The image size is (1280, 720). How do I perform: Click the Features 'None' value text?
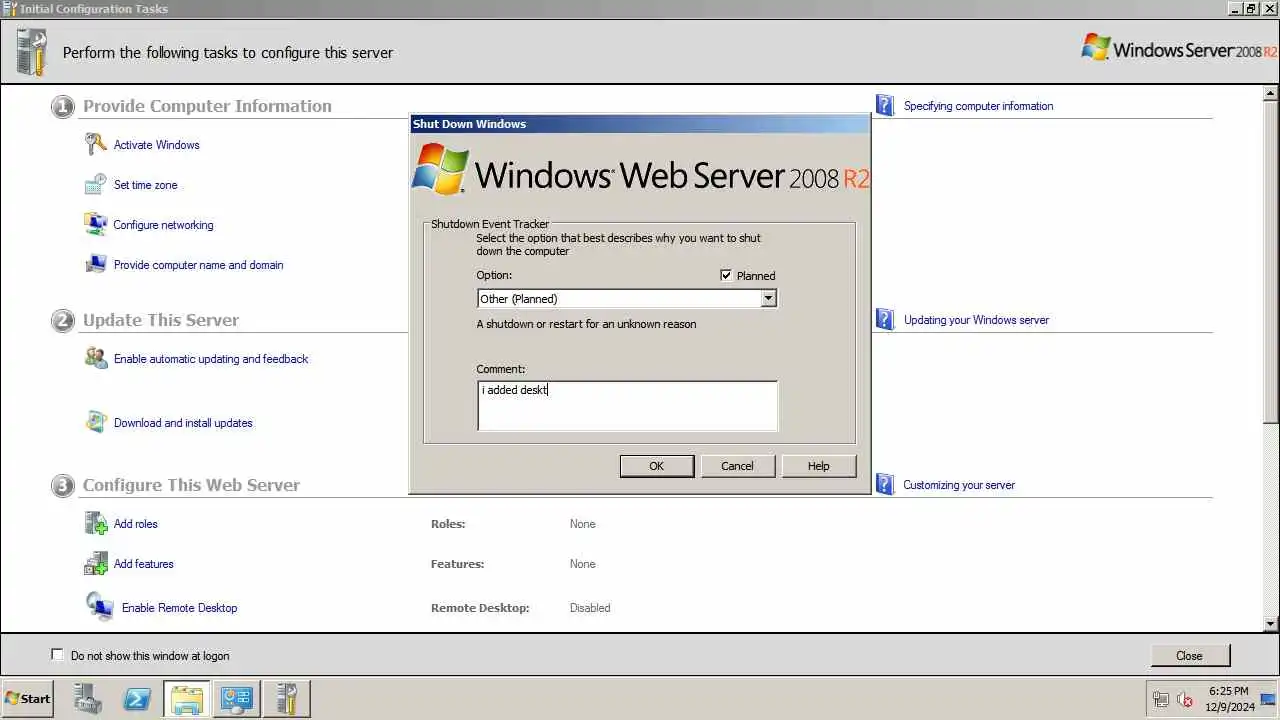(x=583, y=564)
